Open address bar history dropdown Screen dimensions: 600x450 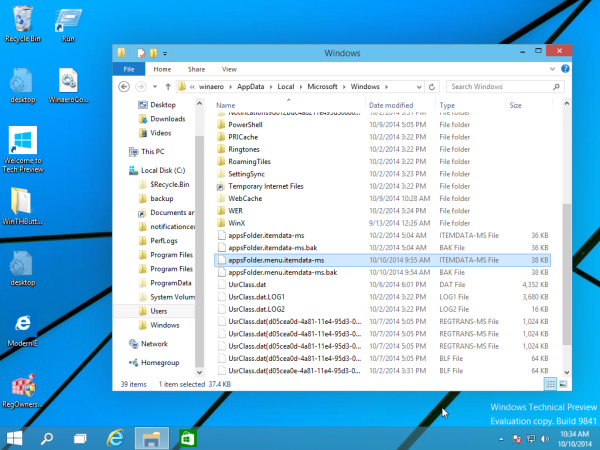click(419, 87)
